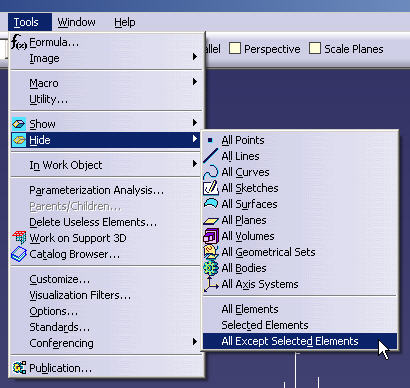Click the All Points dot icon

210,140
